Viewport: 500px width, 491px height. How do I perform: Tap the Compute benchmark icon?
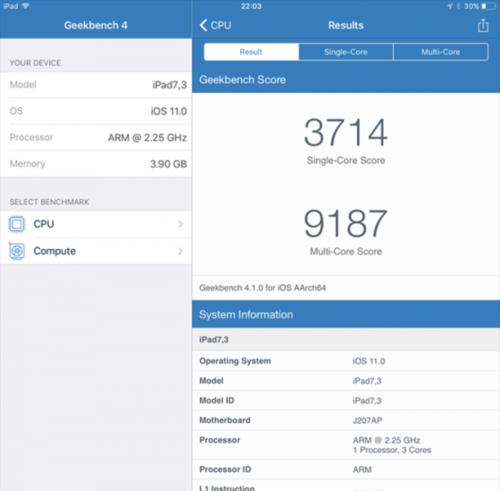[x=17, y=251]
